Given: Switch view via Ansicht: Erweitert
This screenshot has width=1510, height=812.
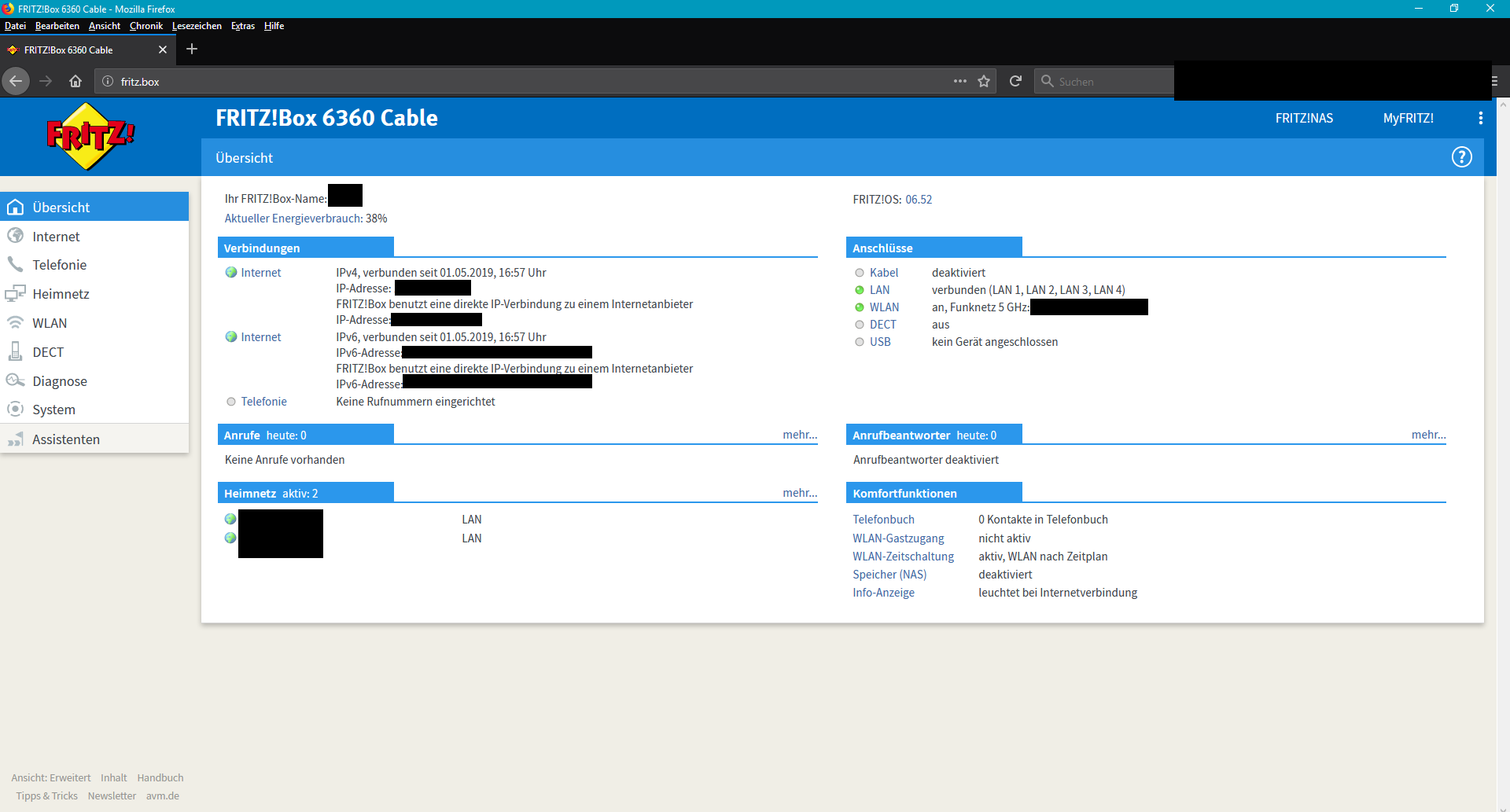Looking at the screenshot, I should tap(51, 777).
